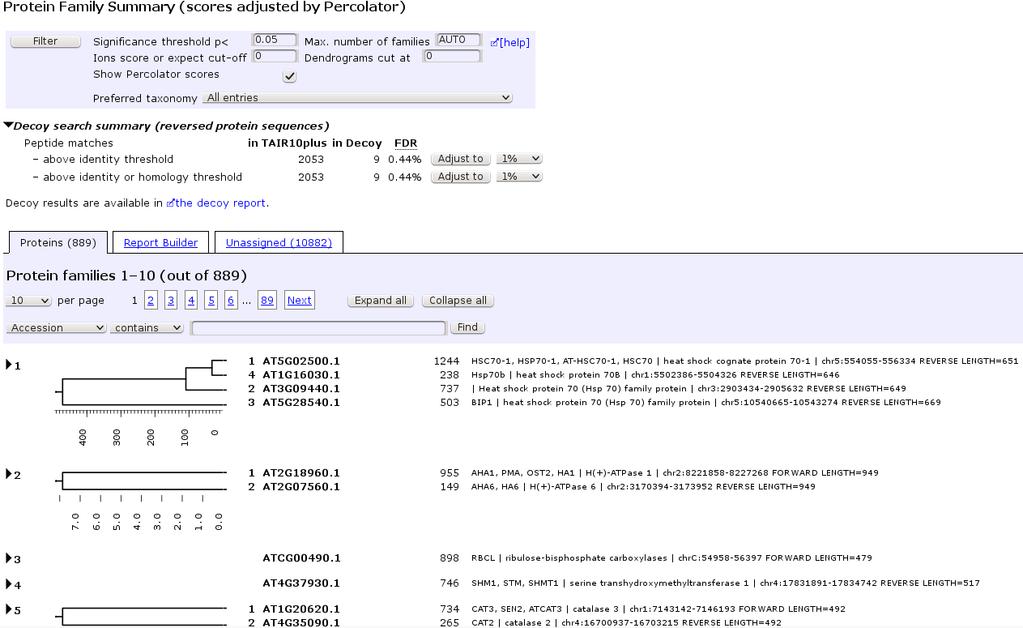Edit the Ions score cut-off field
Screen dimensions: 1023x628
(x=275, y=56)
